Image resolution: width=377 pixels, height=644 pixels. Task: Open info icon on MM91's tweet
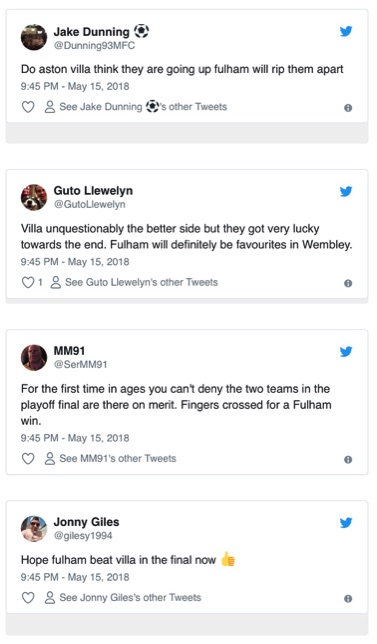click(348, 459)
